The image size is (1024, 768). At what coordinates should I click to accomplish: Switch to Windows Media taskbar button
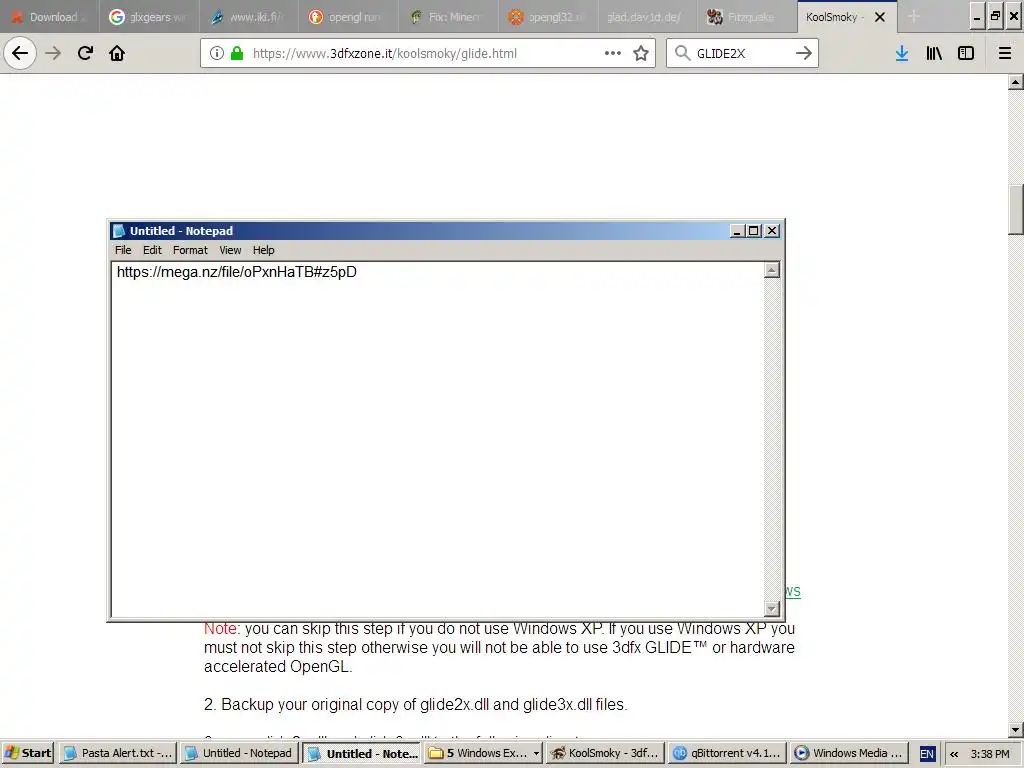click(x=848, y=753)
